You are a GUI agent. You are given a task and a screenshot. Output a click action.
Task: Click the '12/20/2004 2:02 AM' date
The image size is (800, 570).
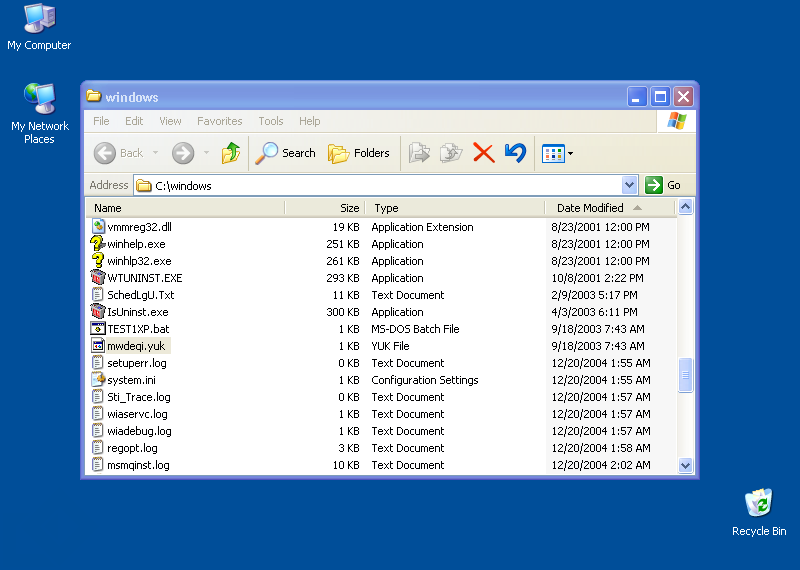pyautogui.click(x=601, y=465)
